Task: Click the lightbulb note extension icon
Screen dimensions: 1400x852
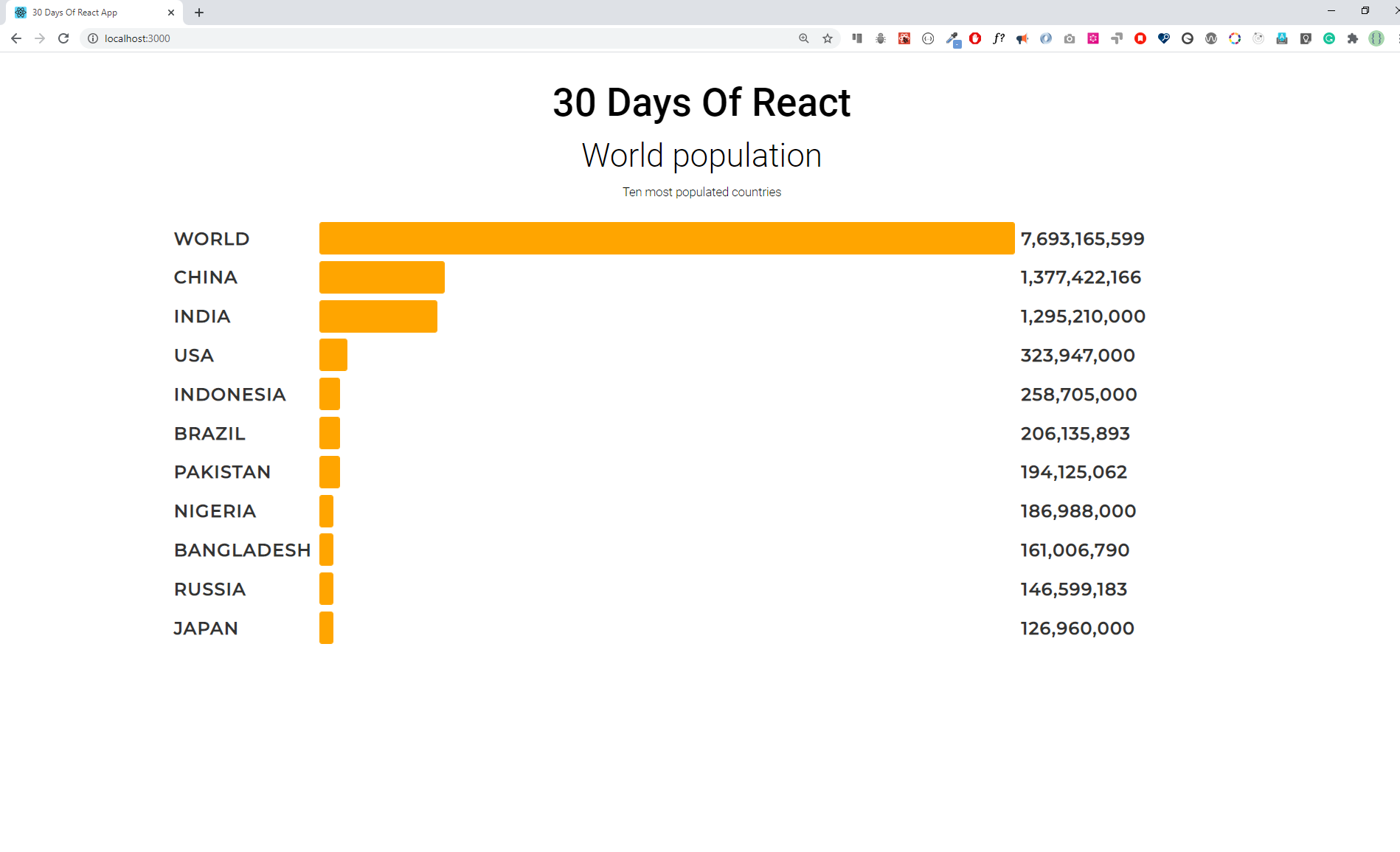Action: pos(1306,38)
